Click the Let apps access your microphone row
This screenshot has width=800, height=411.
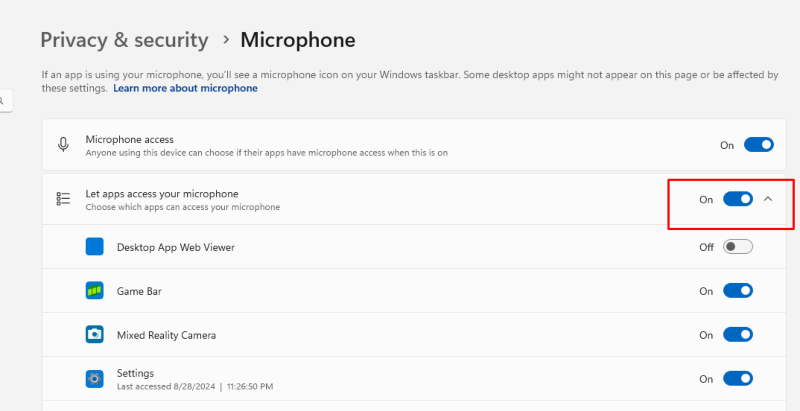pyautogui.click(x=414, y=199)
